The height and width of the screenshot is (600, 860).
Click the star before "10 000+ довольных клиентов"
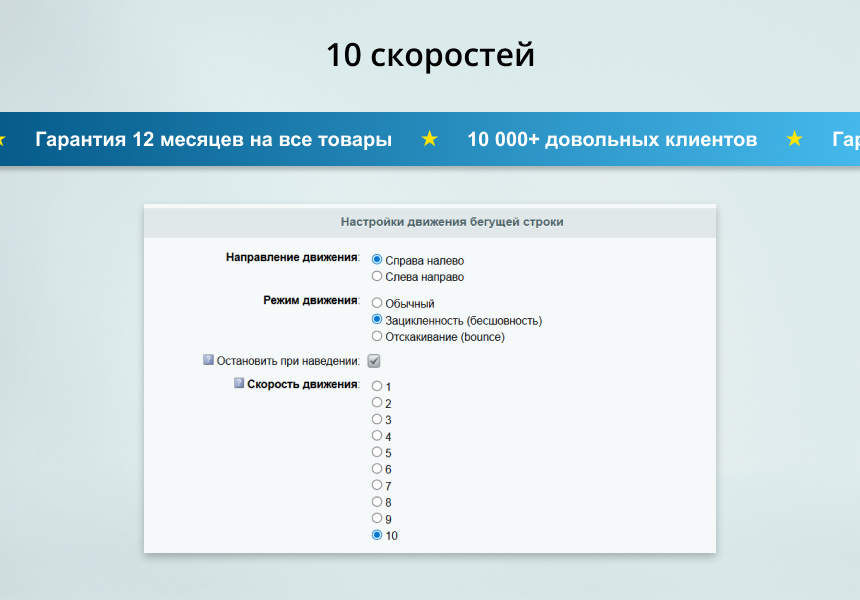coord(430,139)
